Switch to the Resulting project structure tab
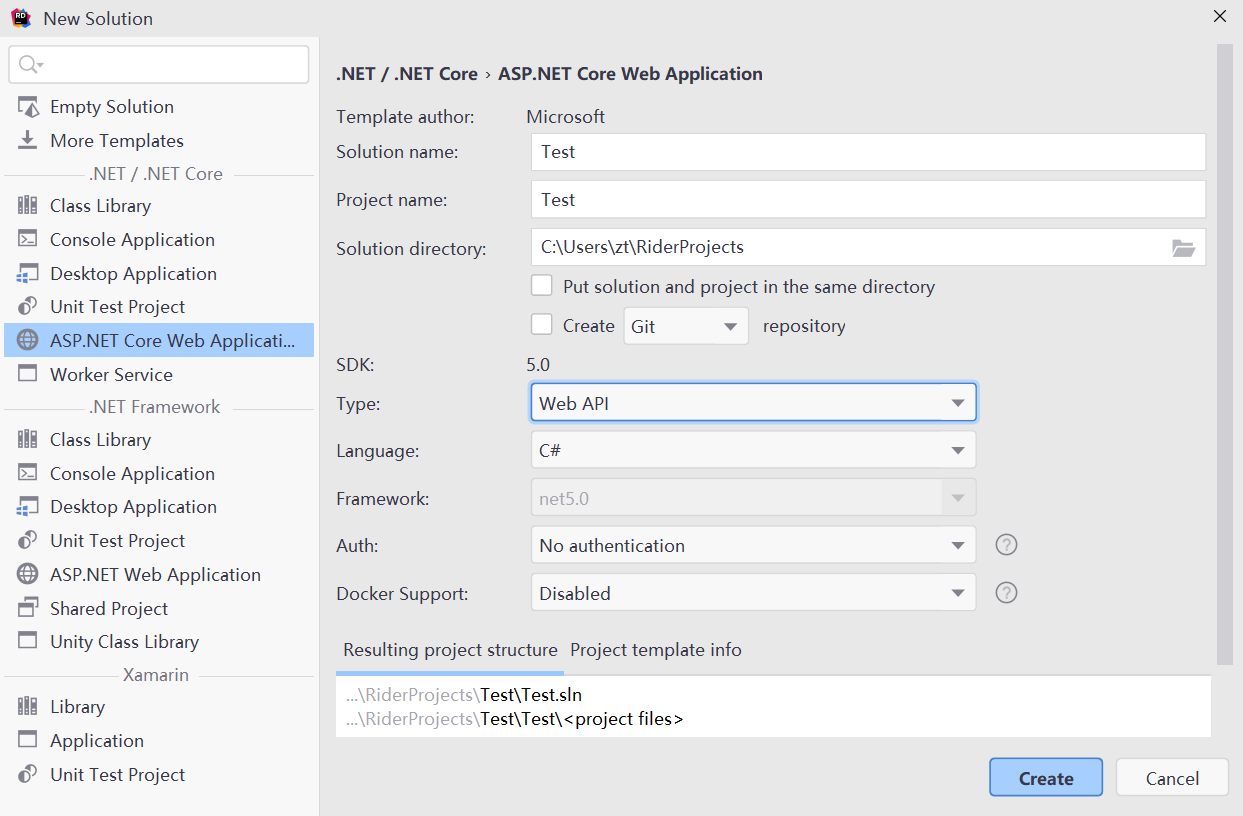The height and width of the screenshot is (816, 1243). [x=450, y=650]
